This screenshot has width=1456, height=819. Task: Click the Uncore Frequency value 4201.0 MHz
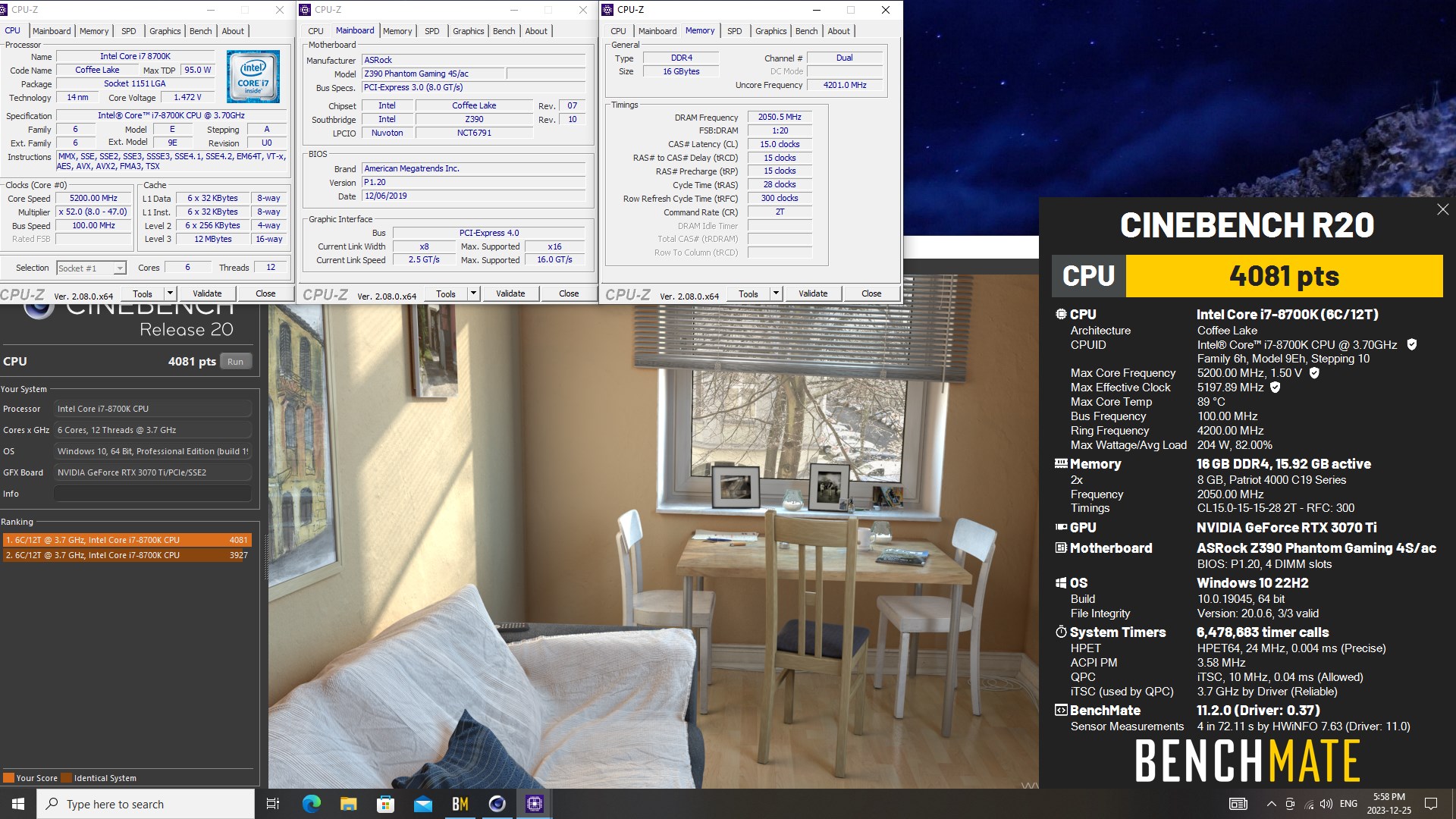(x=845, y=85)
